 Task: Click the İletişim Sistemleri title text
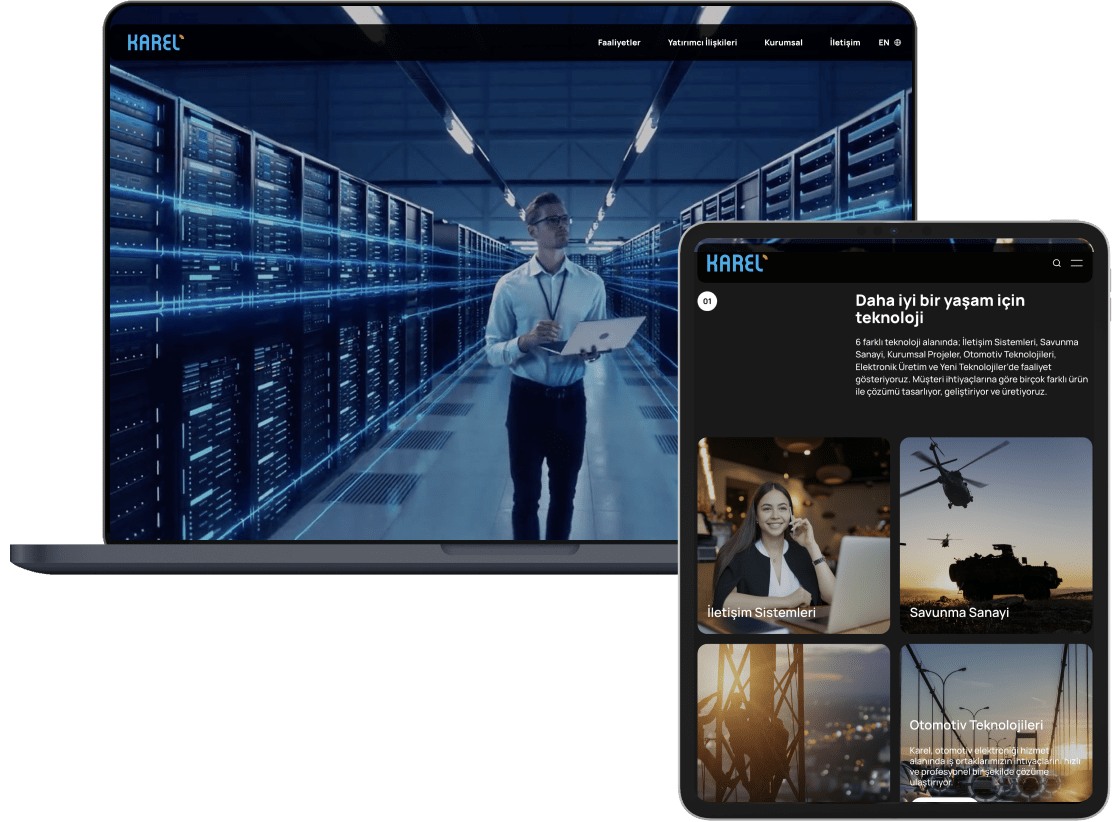[x=761, y=612]
